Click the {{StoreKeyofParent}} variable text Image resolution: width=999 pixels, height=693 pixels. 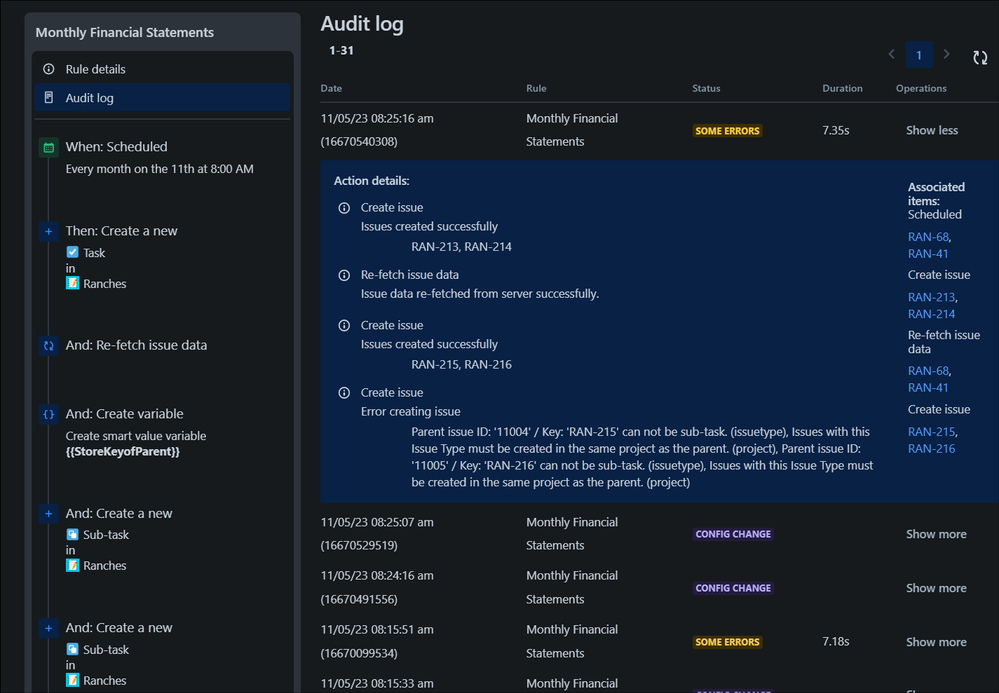click(122, 452)
